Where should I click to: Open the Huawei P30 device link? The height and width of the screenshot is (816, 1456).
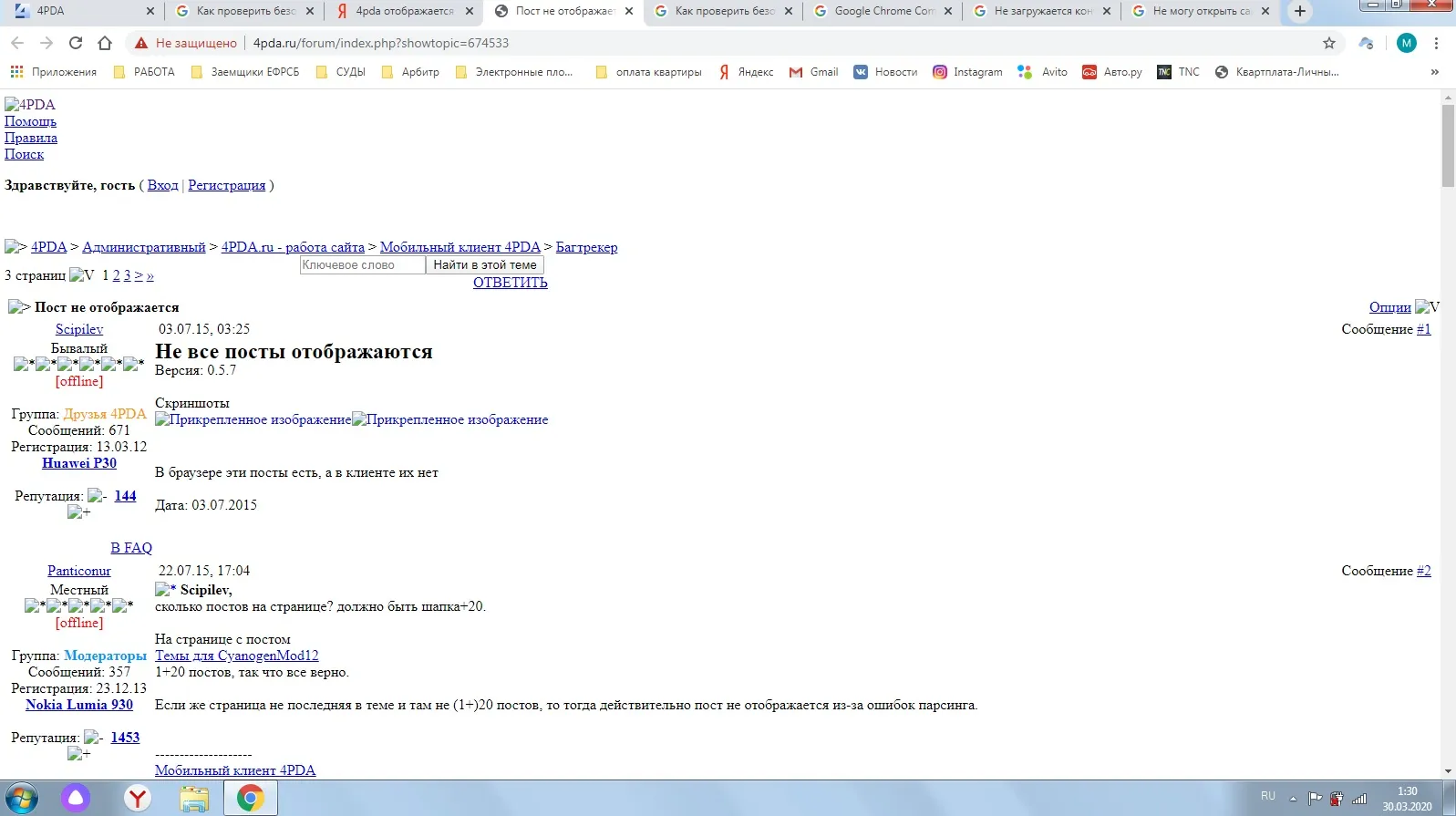point(79,463)
